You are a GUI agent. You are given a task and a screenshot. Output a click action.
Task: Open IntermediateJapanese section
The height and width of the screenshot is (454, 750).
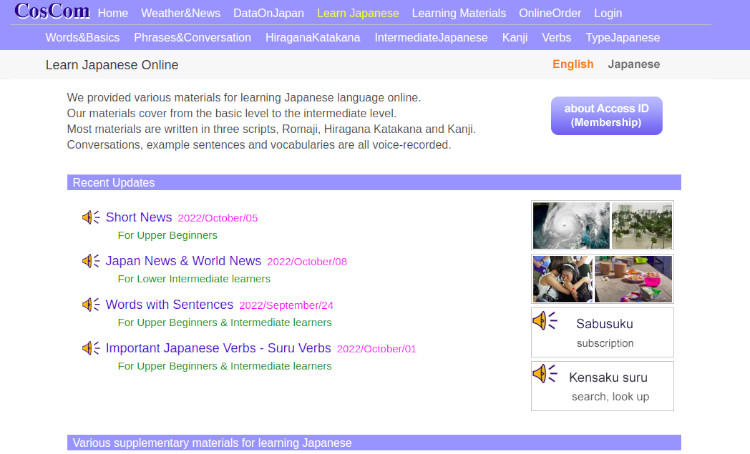[431, 37]
